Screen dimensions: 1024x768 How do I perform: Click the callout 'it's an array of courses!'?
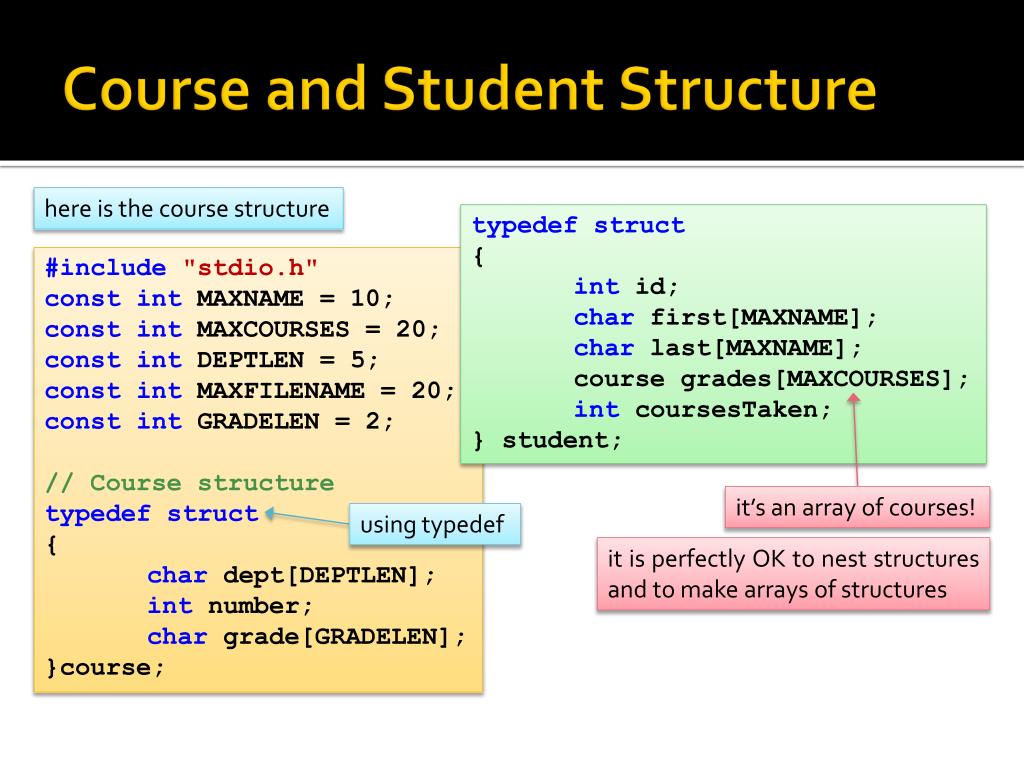coord(857,507)
